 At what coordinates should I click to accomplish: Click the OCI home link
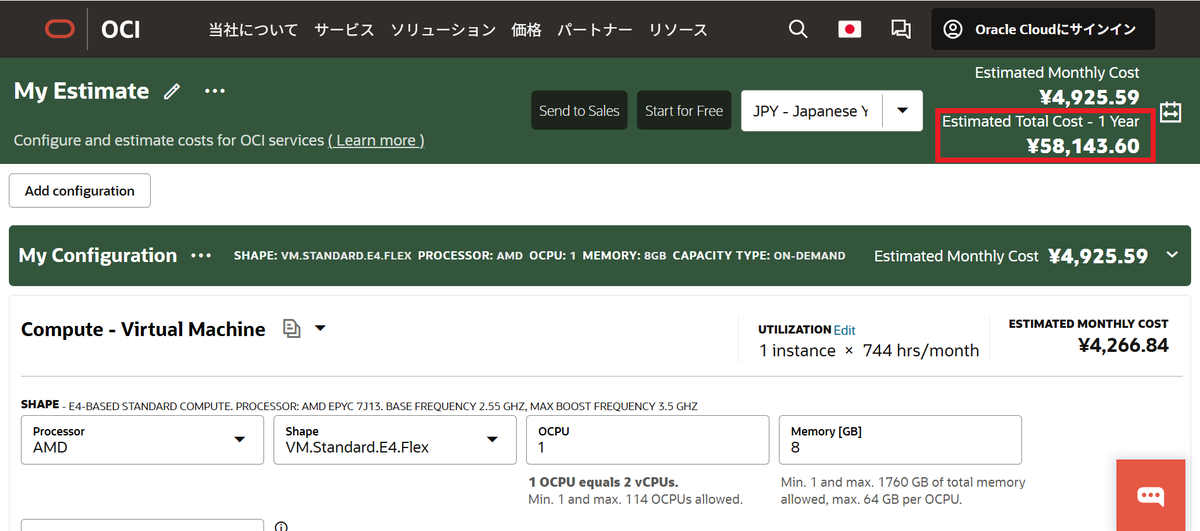tap(121, 29)
